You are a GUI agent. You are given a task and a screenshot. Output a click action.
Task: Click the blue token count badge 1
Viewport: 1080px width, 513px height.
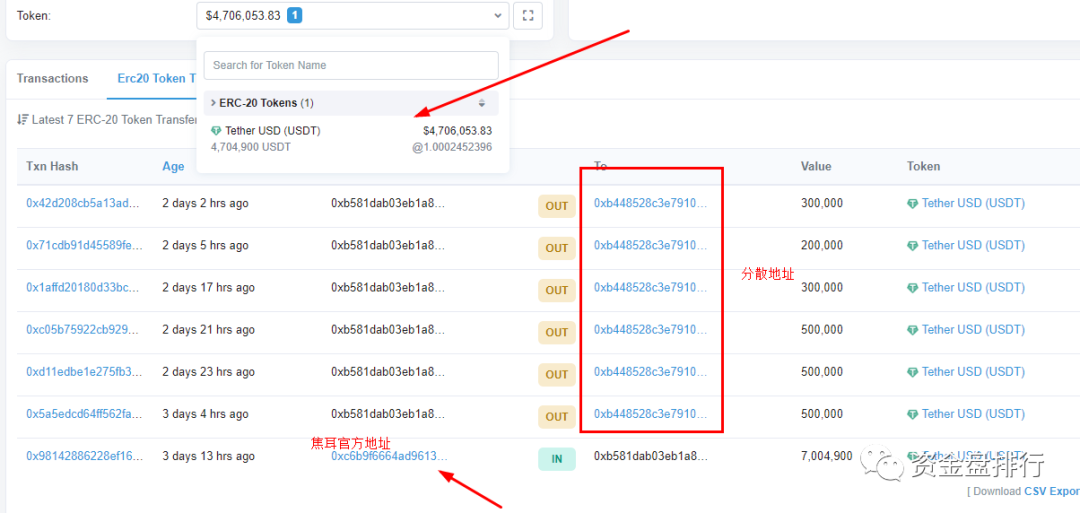[x=294, y=15]
